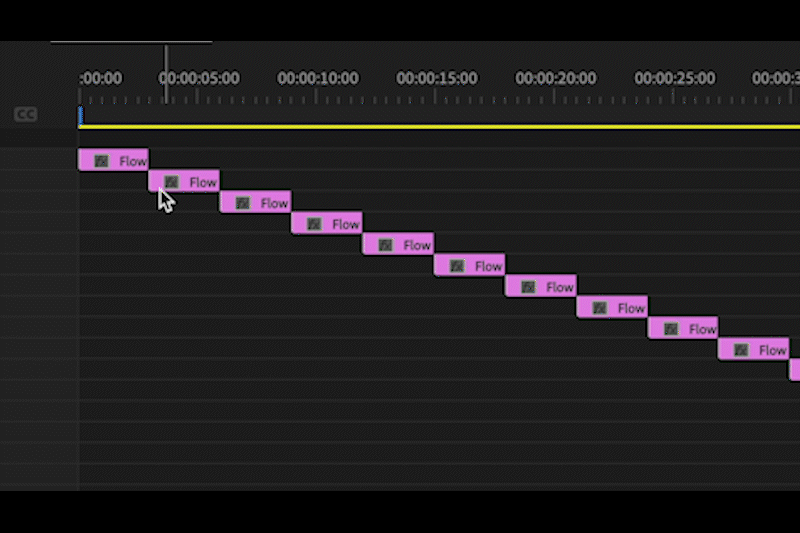Click the graphic icon on the fourth Flow clip
Image resolution: width=800 pixels, height=533 pixels.
pyautogui.click(x=314, y=224)
